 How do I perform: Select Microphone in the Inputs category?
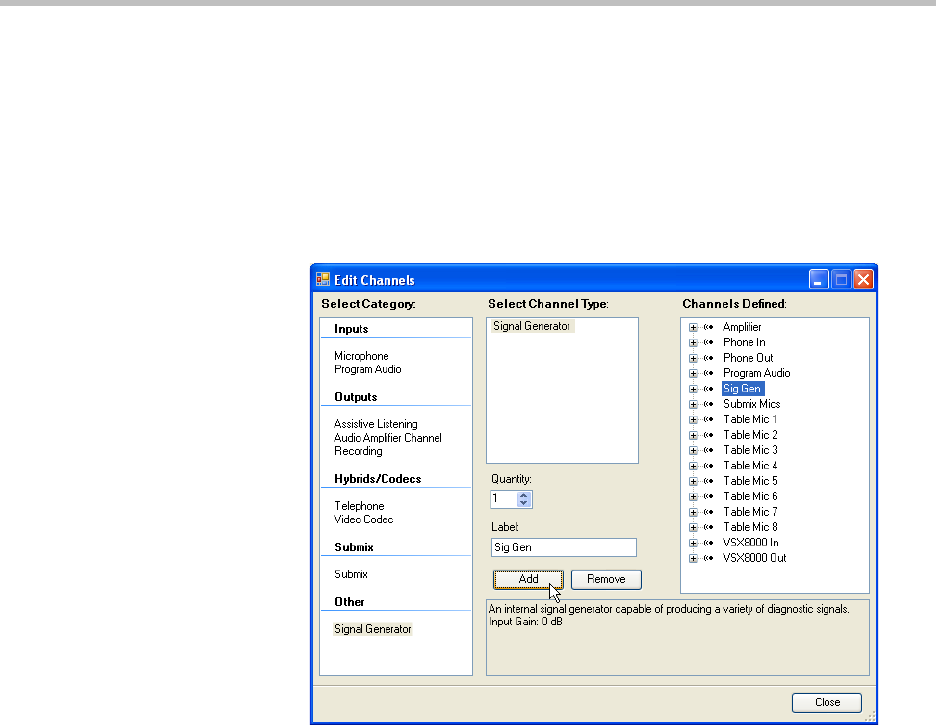(x=361, y=356)
